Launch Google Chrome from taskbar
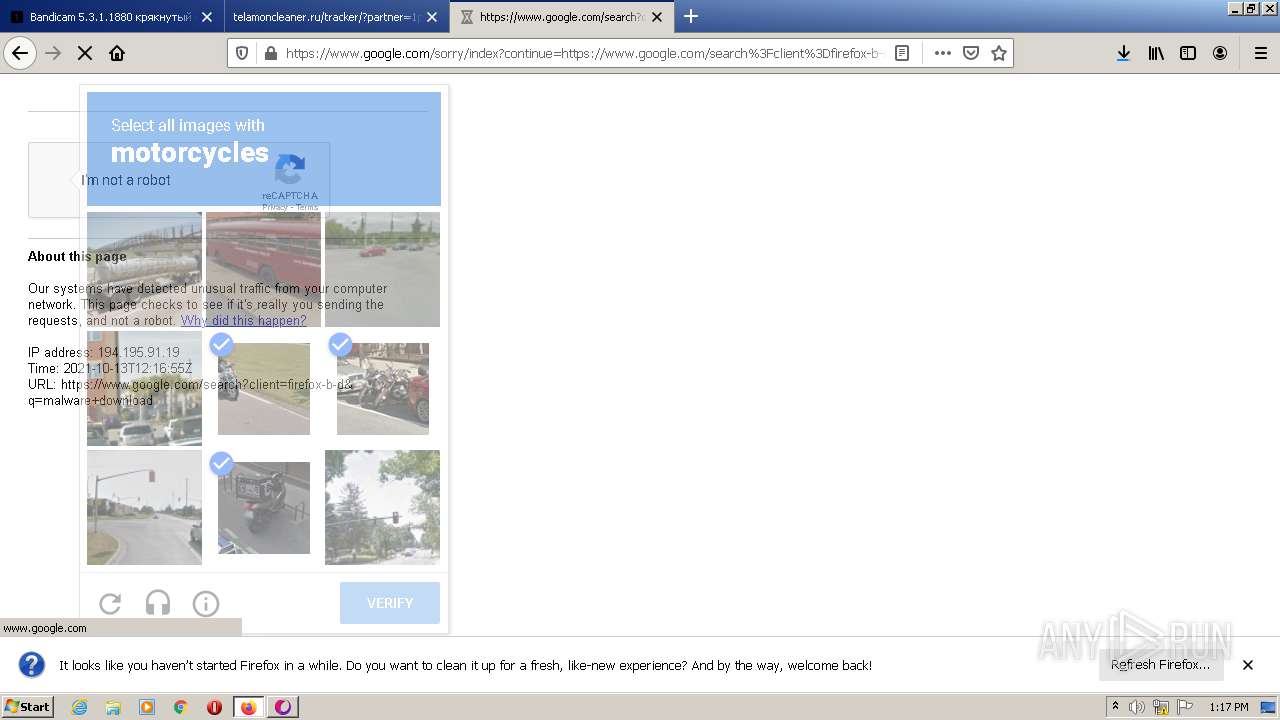This screenshot has width=1280, height=720. 181,707
